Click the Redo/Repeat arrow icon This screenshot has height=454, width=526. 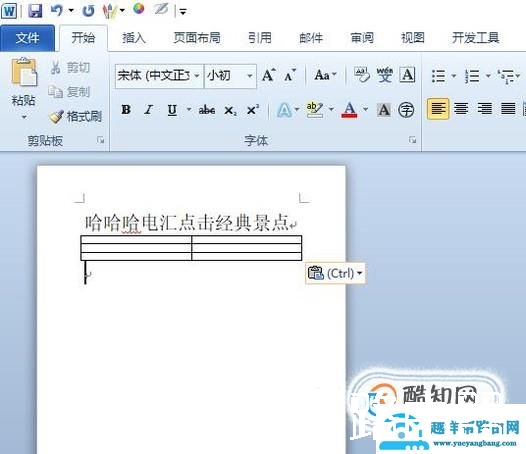click(89, 11)
